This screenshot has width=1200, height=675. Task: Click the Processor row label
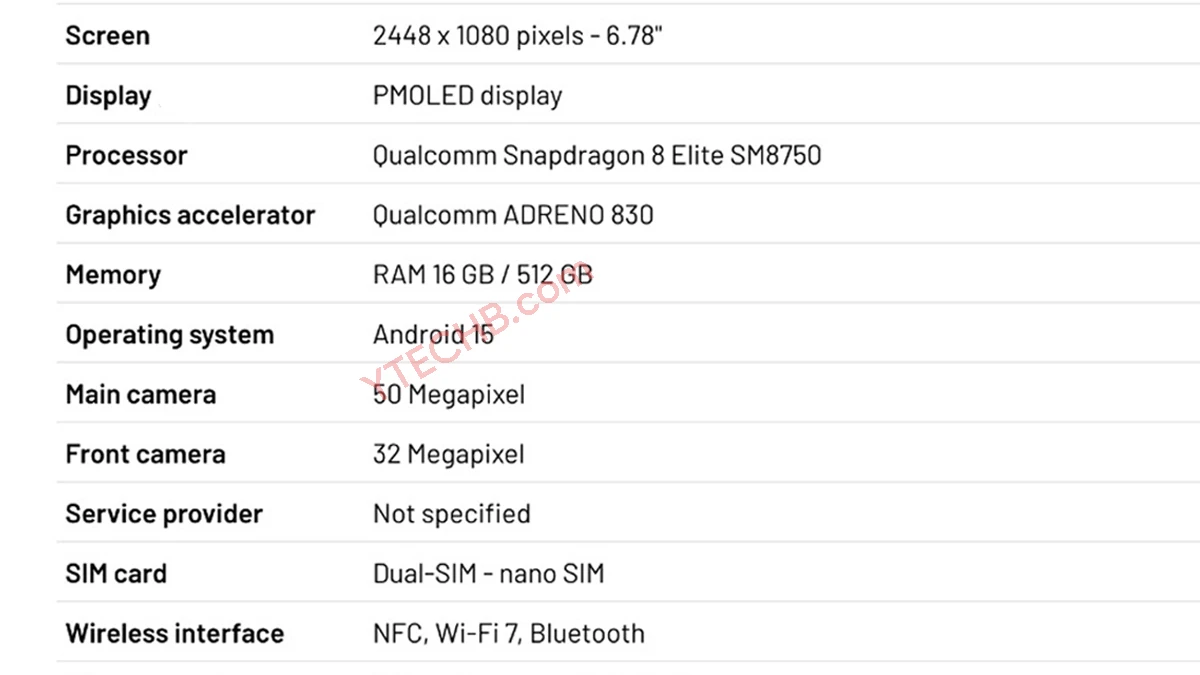pyautogui.click(x=126, y=156)
